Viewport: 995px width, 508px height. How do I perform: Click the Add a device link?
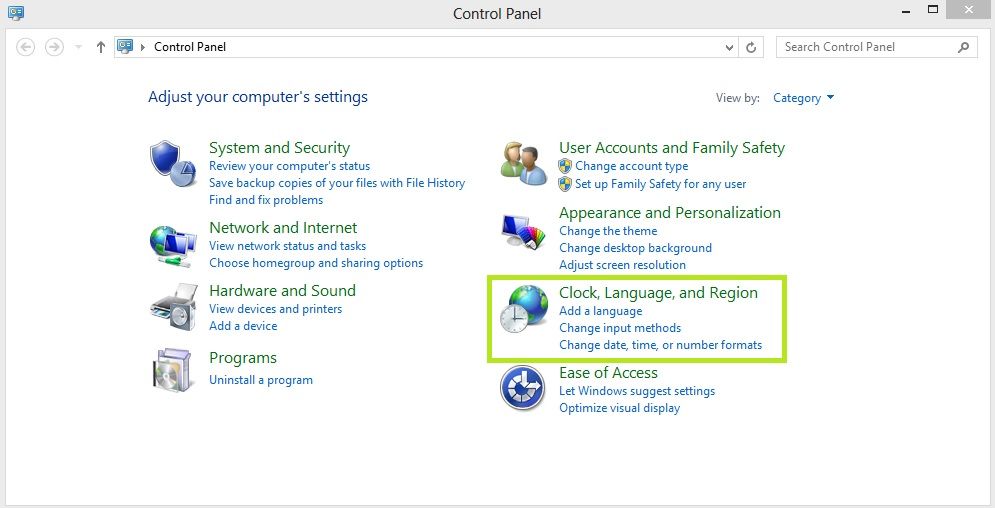click(x=243, y=326)
